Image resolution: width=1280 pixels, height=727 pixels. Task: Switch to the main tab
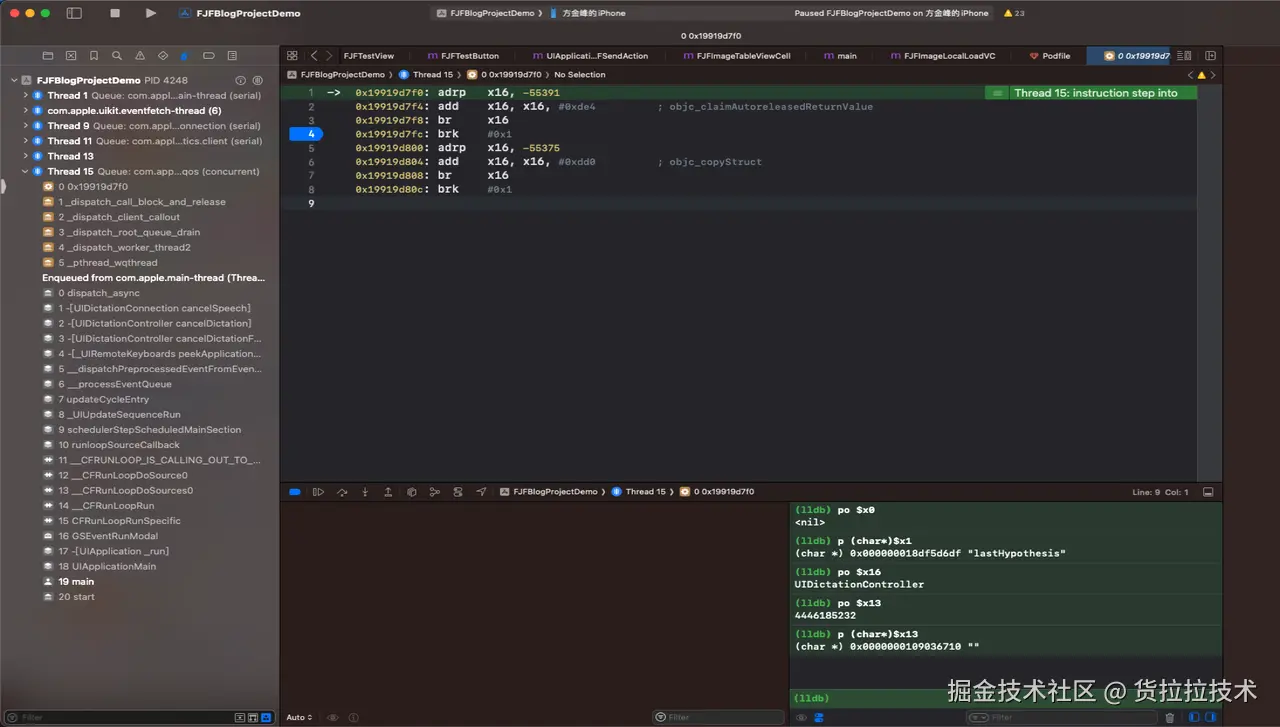840,56
